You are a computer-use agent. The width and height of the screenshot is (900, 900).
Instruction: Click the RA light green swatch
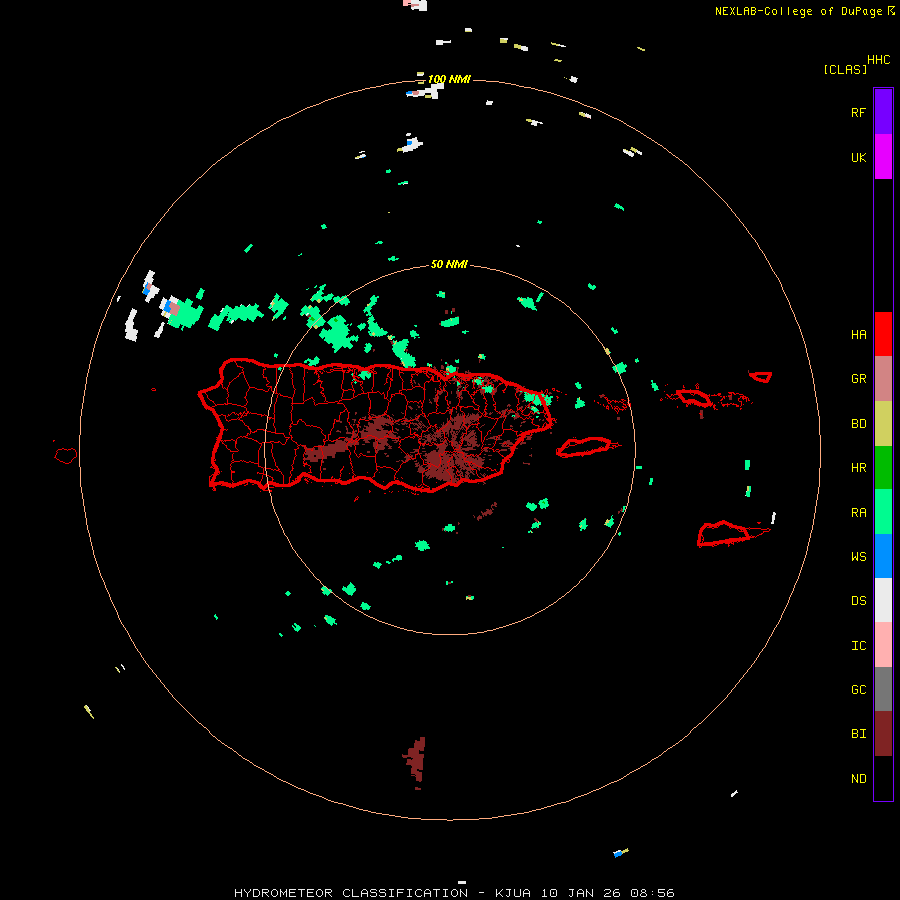(x=883, y=512)
